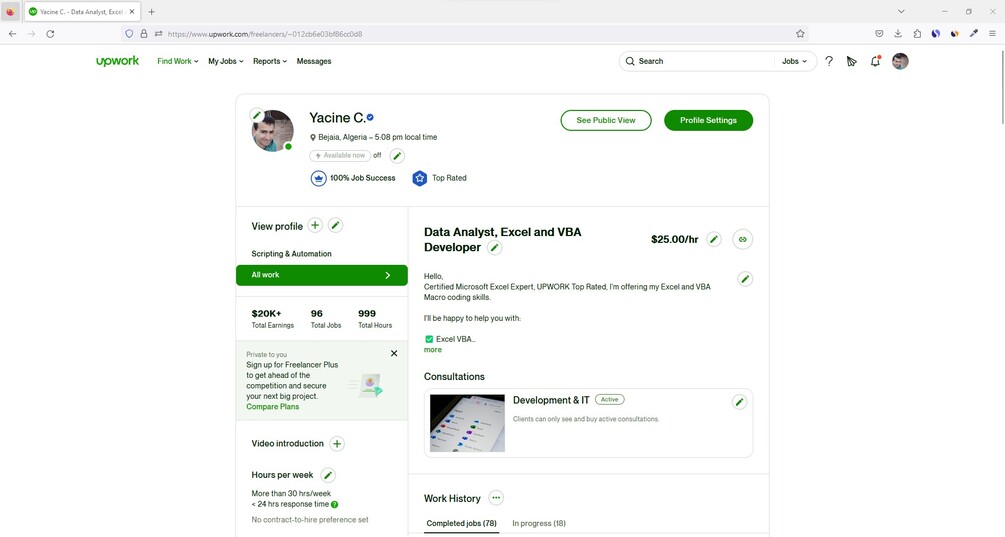Close the Yacine C. browser tab

click(x=132, y=12)
